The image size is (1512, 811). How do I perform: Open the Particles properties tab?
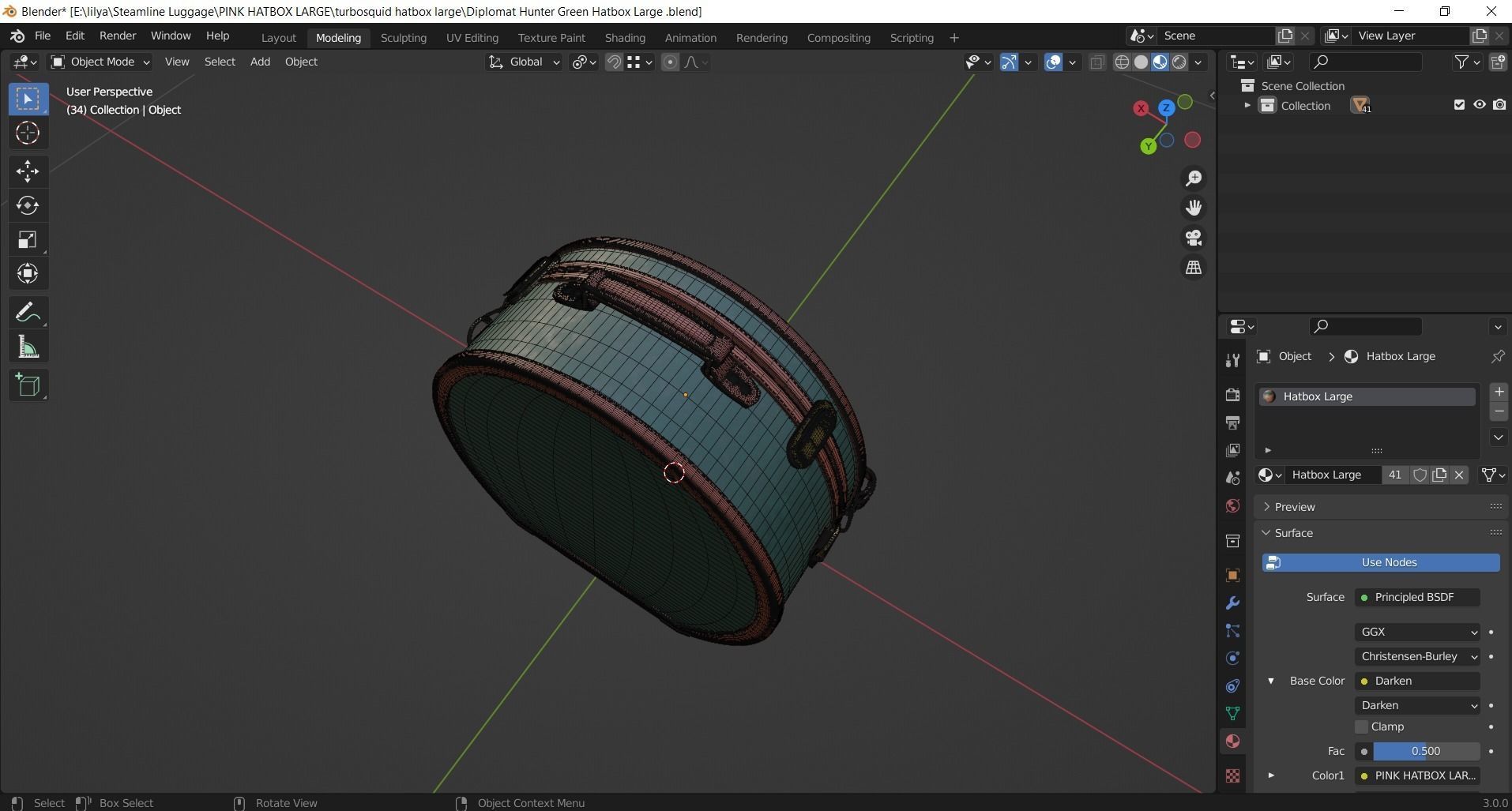point(1232,631)
